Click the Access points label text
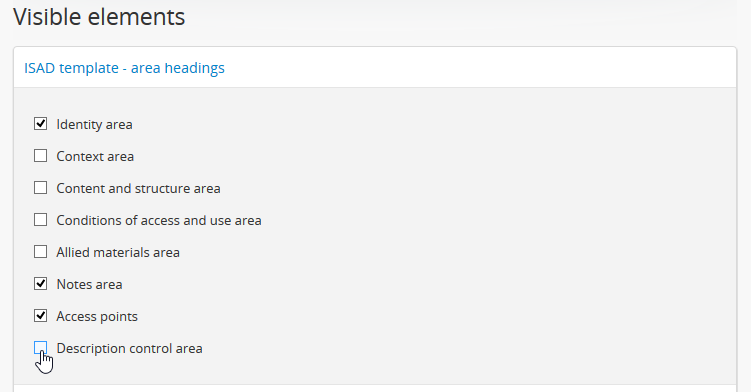This screenshot has width=751, height=392. coord(97,317)
